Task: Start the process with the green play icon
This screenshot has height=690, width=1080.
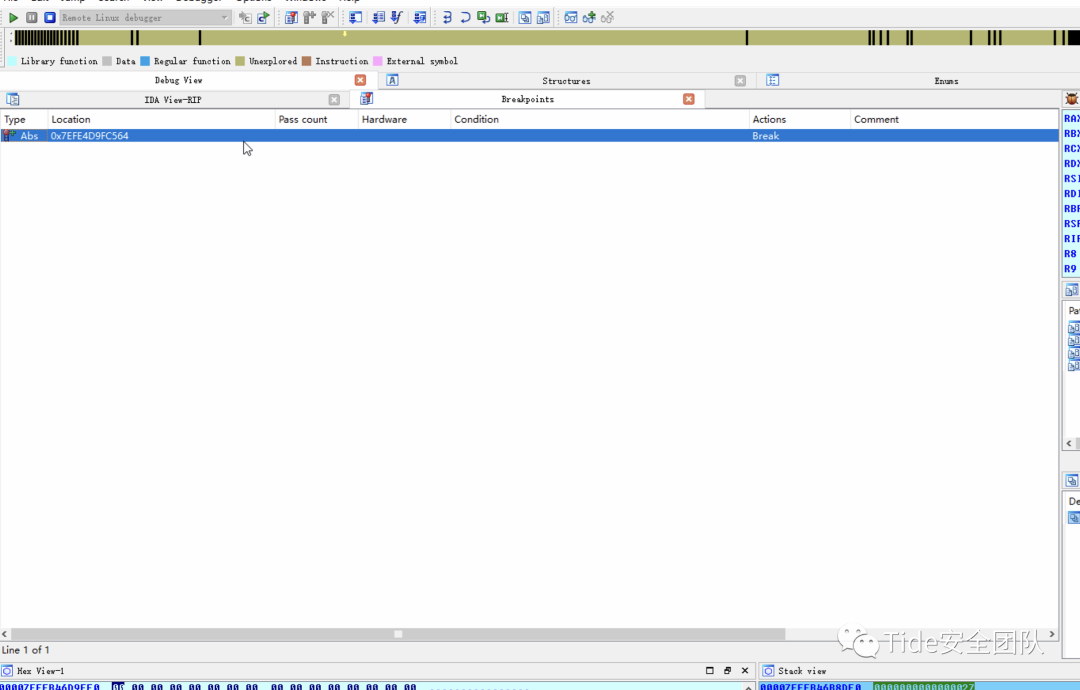Action: point(13,18)
